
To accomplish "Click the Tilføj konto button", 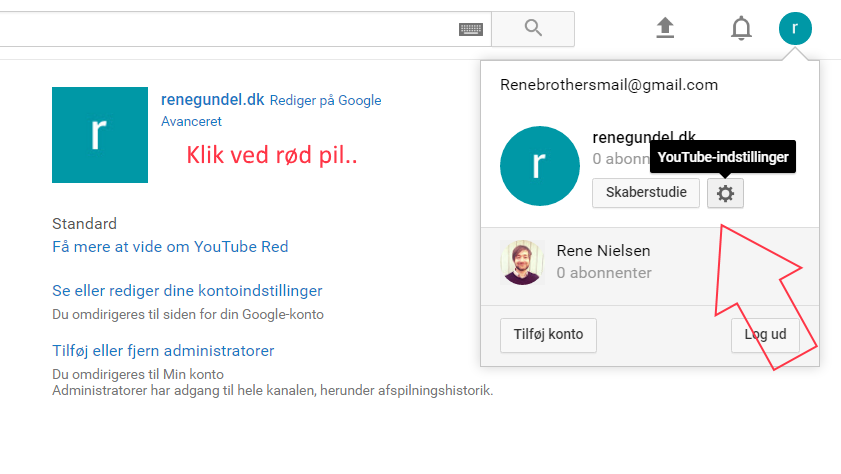I will (548, 335).
